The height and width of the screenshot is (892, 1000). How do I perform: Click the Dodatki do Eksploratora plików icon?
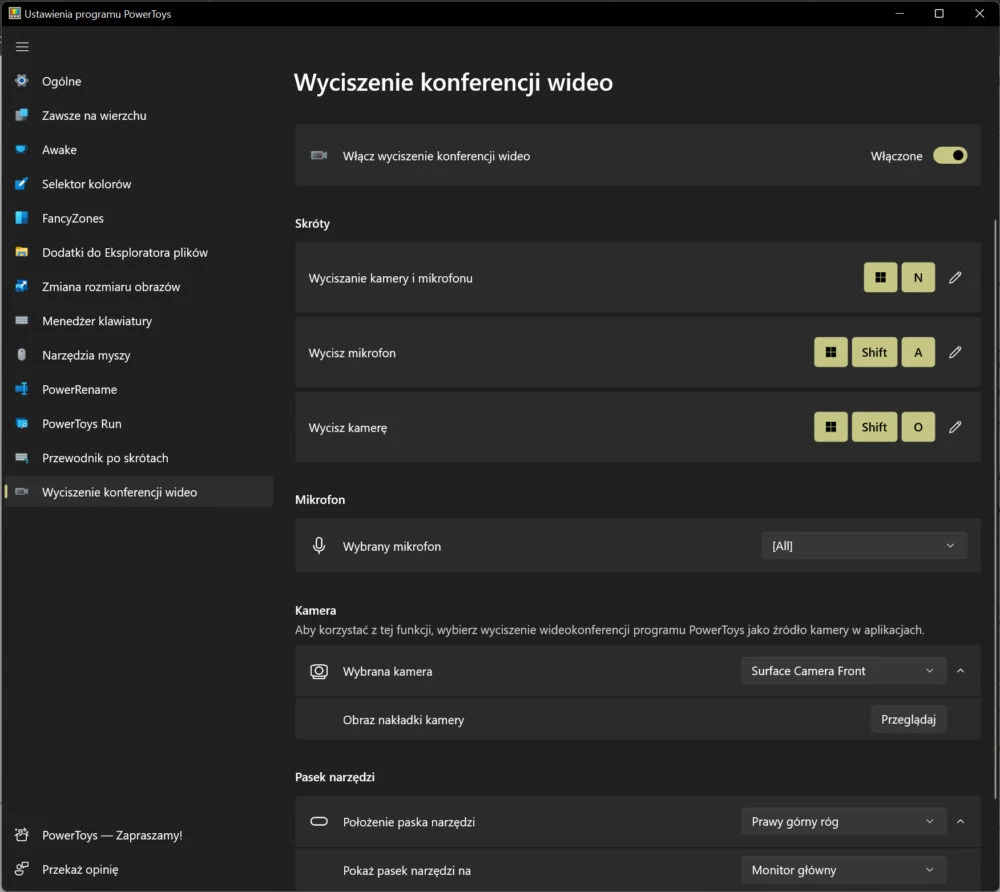(x=22, y=252)
